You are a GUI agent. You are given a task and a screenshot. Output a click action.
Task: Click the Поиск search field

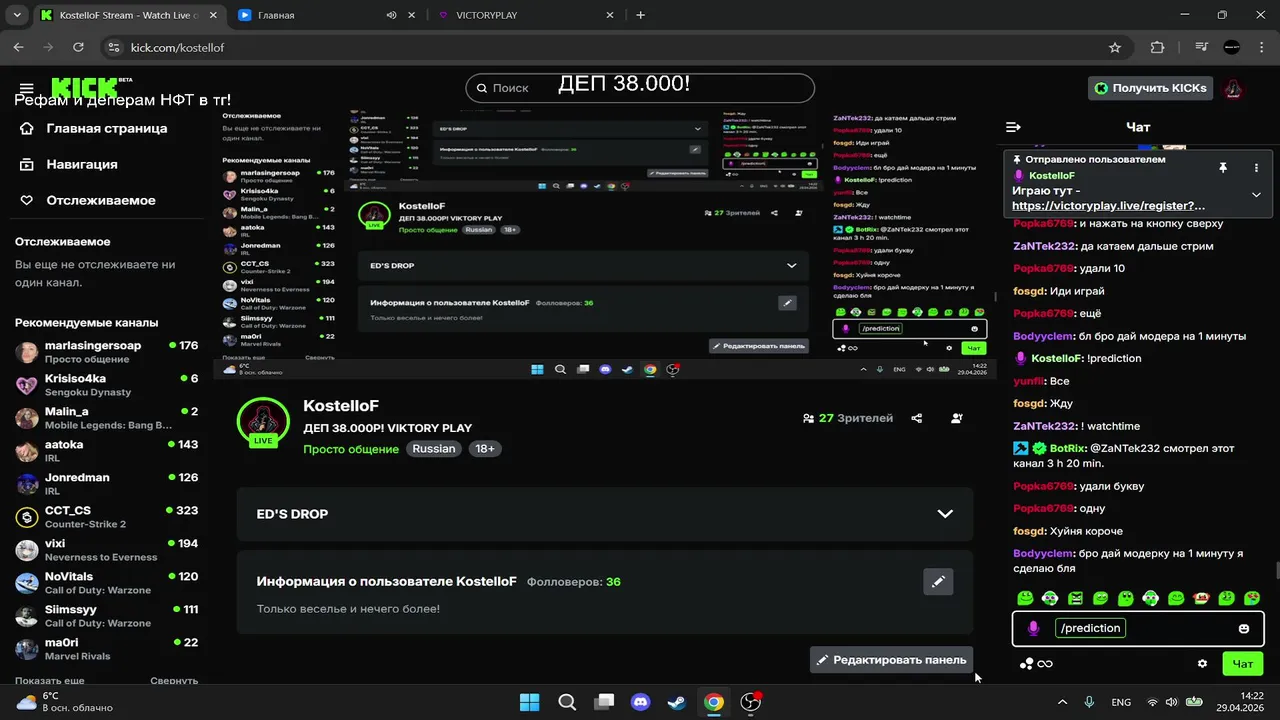(x=640, y=88)
